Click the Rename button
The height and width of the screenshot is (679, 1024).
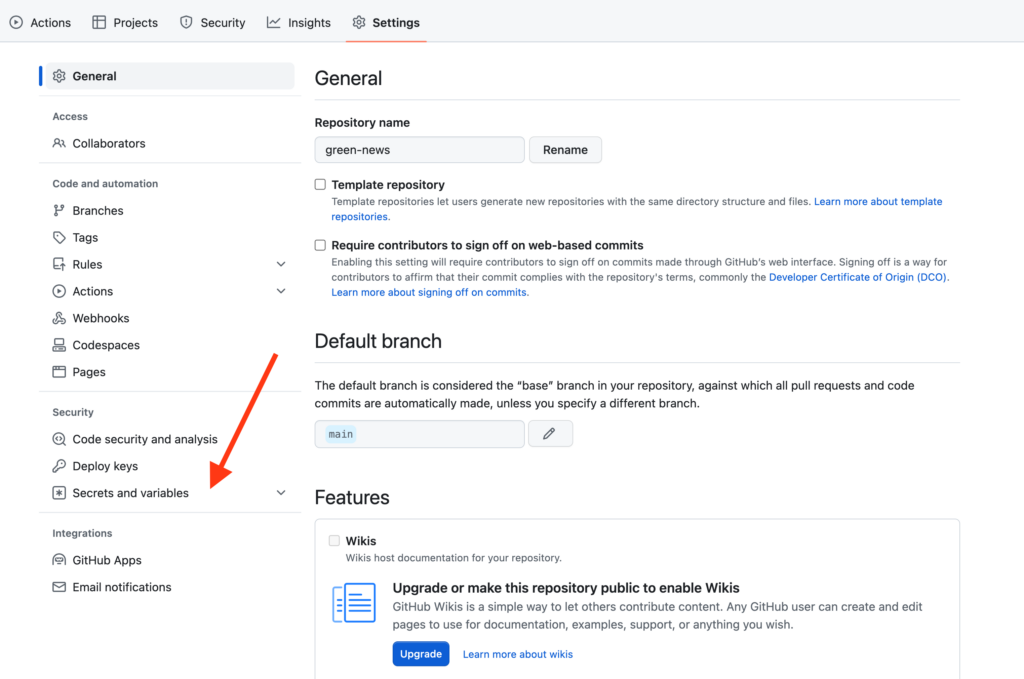pyautogui.click(x=565, y=150)
